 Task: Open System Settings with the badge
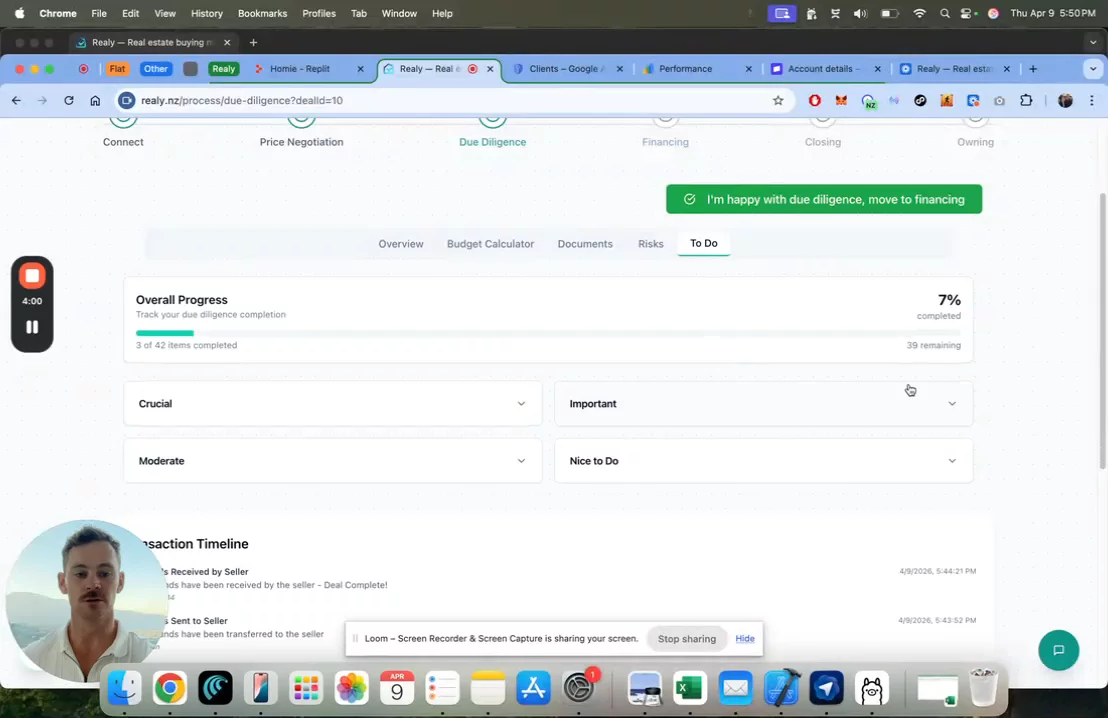coord(579,688)
